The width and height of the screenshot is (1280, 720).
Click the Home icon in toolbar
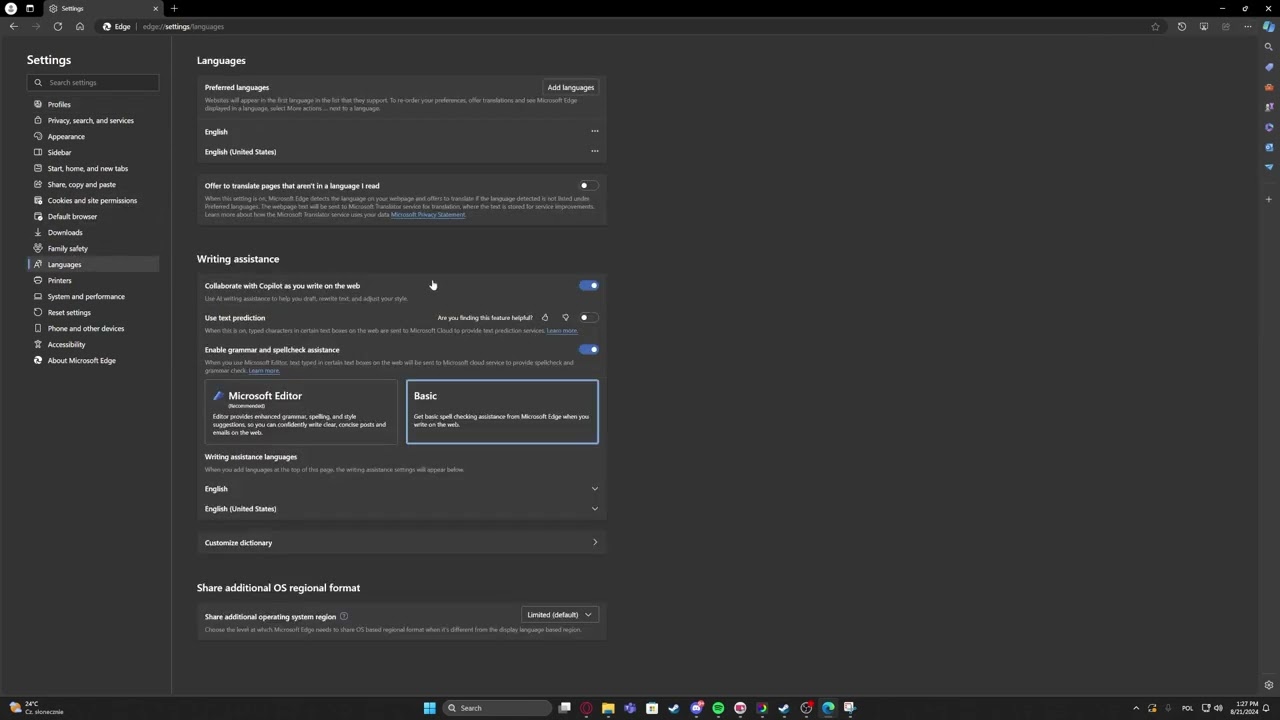click(80, 27)
